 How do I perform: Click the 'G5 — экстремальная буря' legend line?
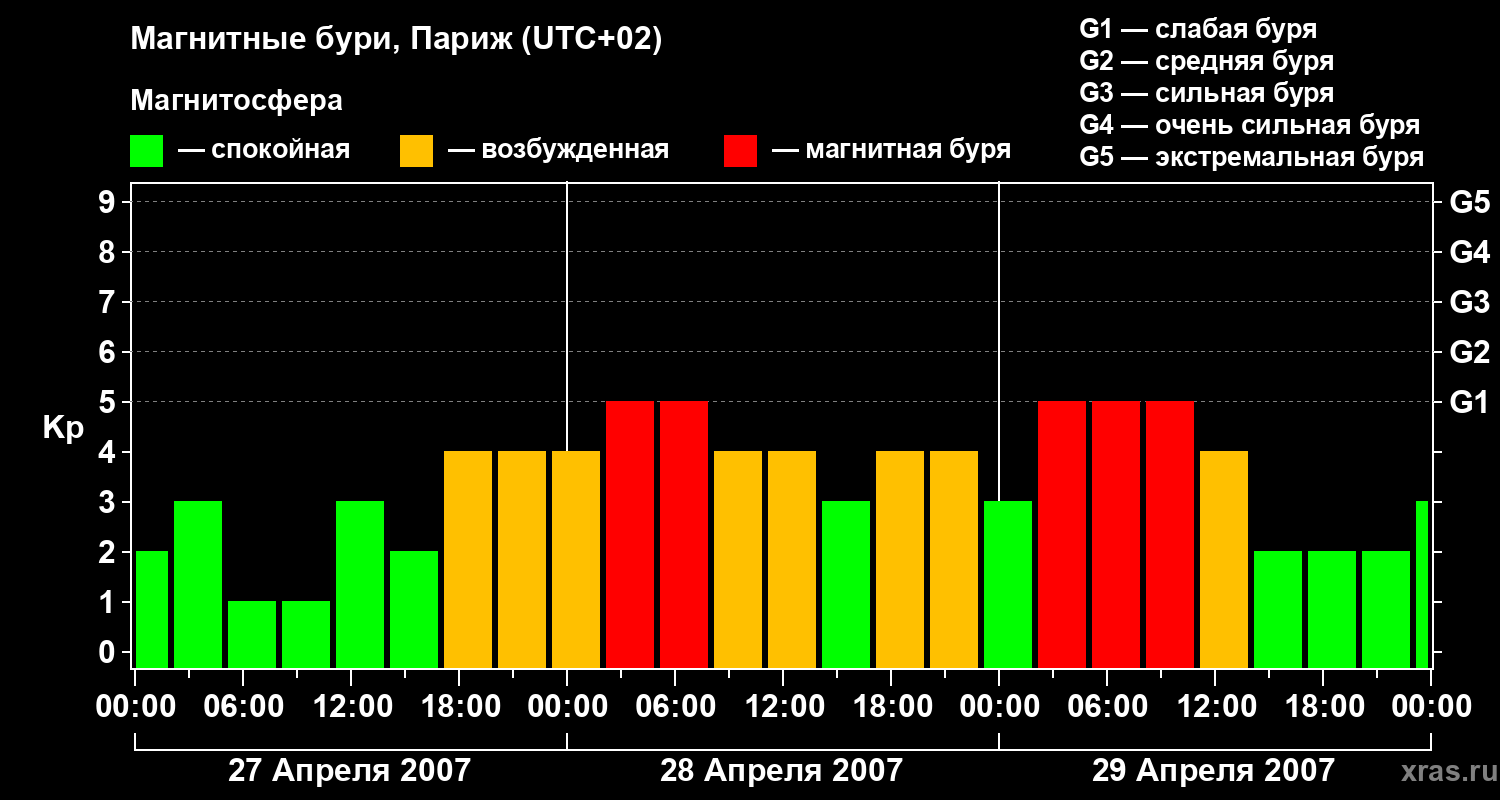point(1251,157)
